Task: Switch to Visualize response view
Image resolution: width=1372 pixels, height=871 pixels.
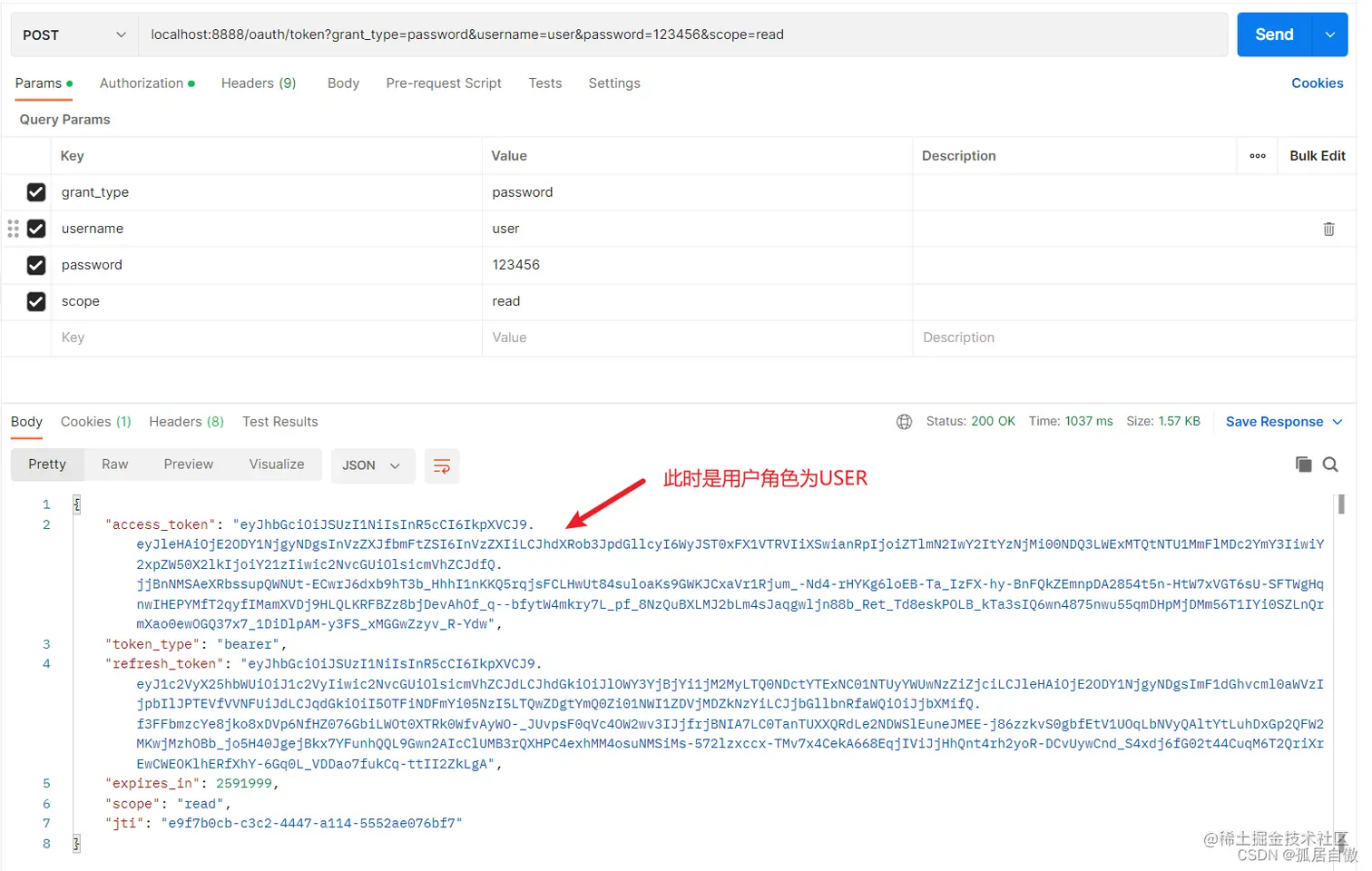Action: point(277,465)
